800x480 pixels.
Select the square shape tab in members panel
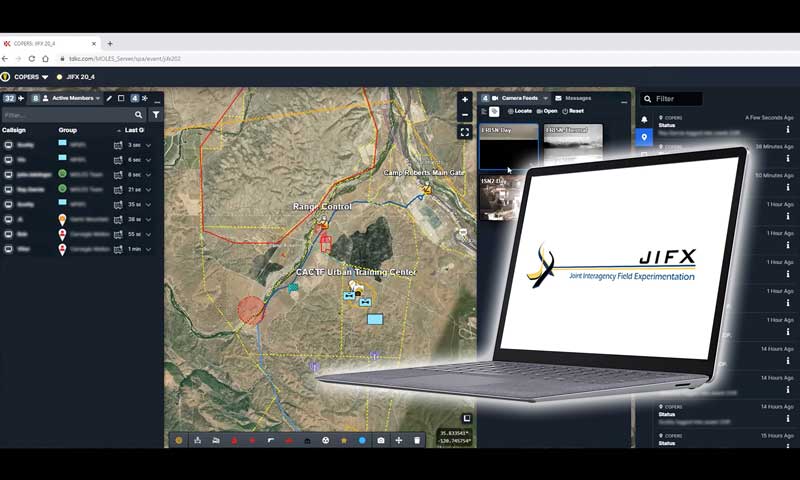click(x=121, y=98)
